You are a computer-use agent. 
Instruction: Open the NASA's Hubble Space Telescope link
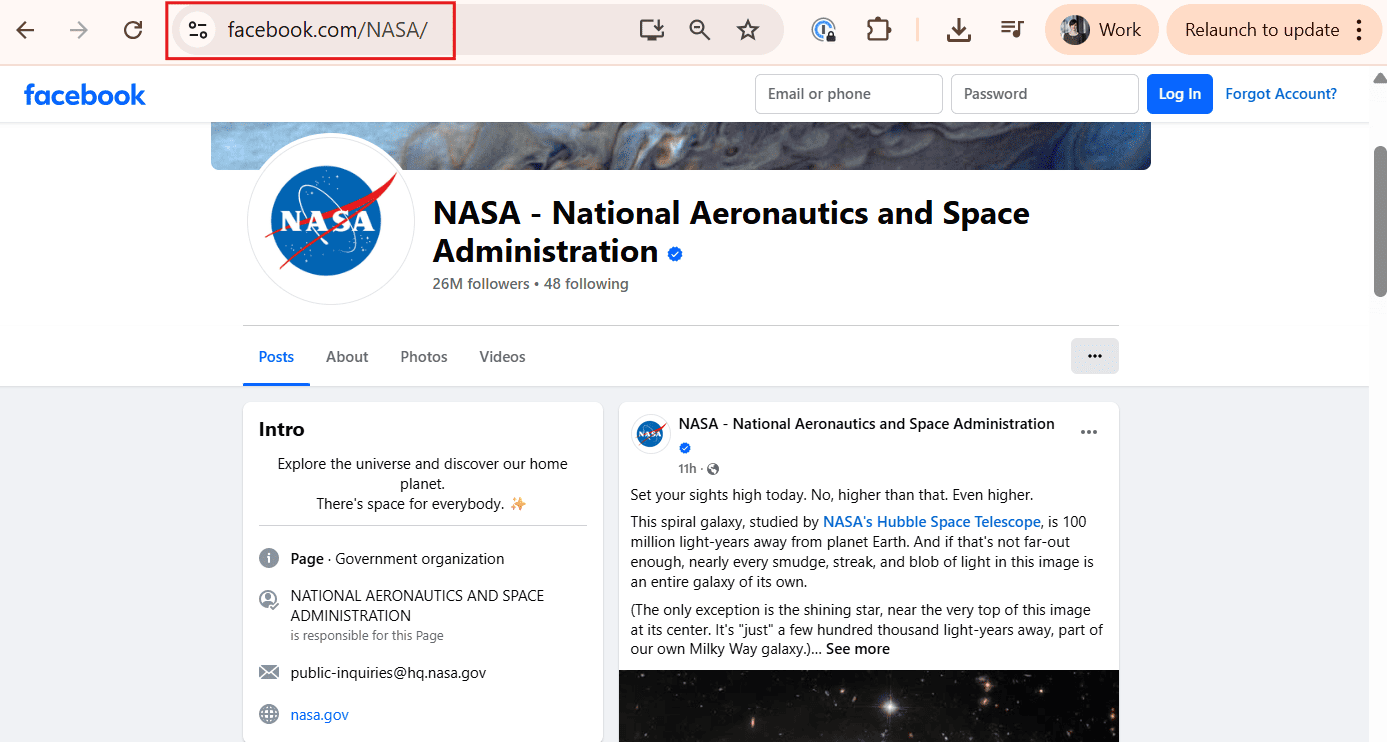(x=931, y=521)
